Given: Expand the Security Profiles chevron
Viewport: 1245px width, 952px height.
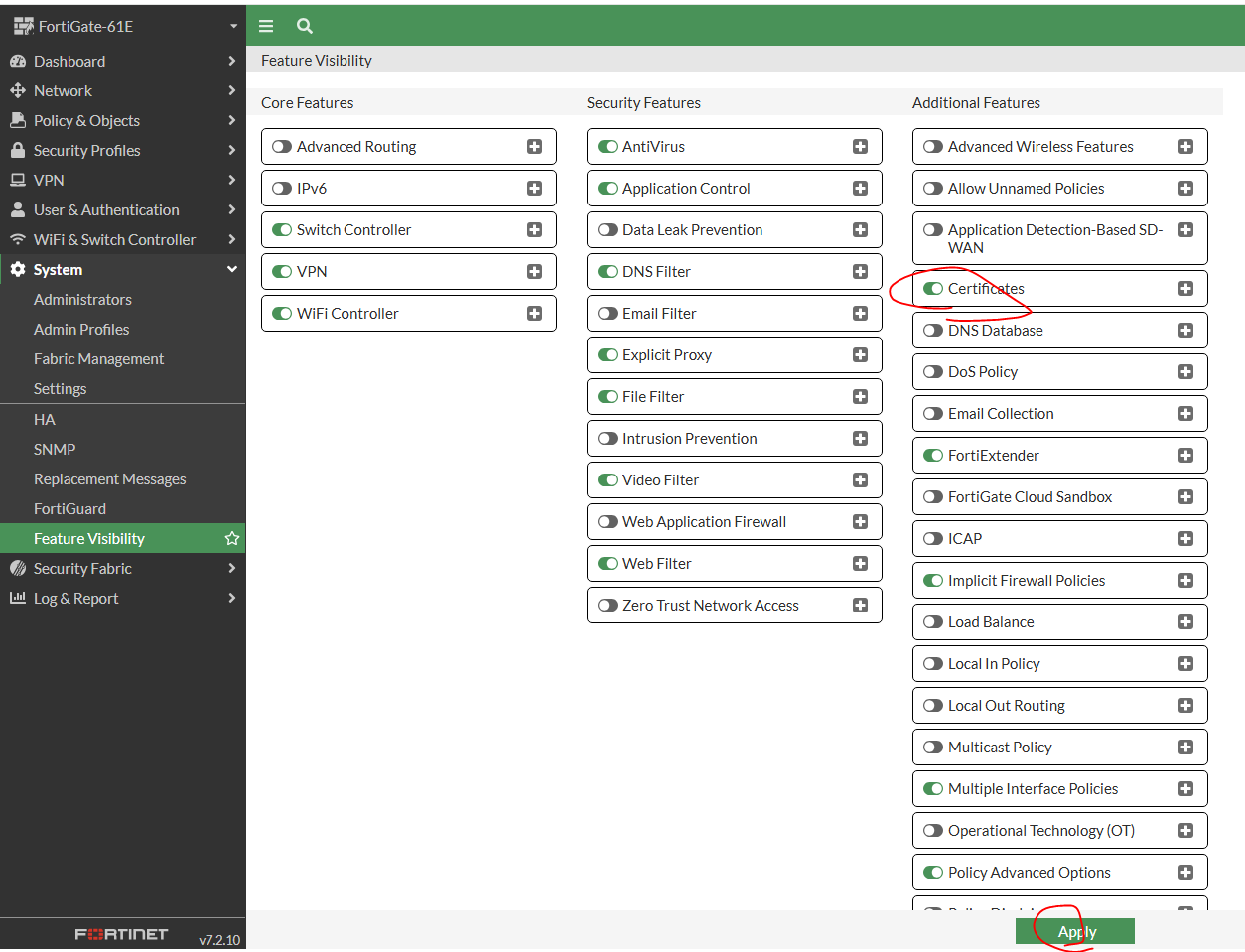Looking at the screenshot, I should pos(232,150).
